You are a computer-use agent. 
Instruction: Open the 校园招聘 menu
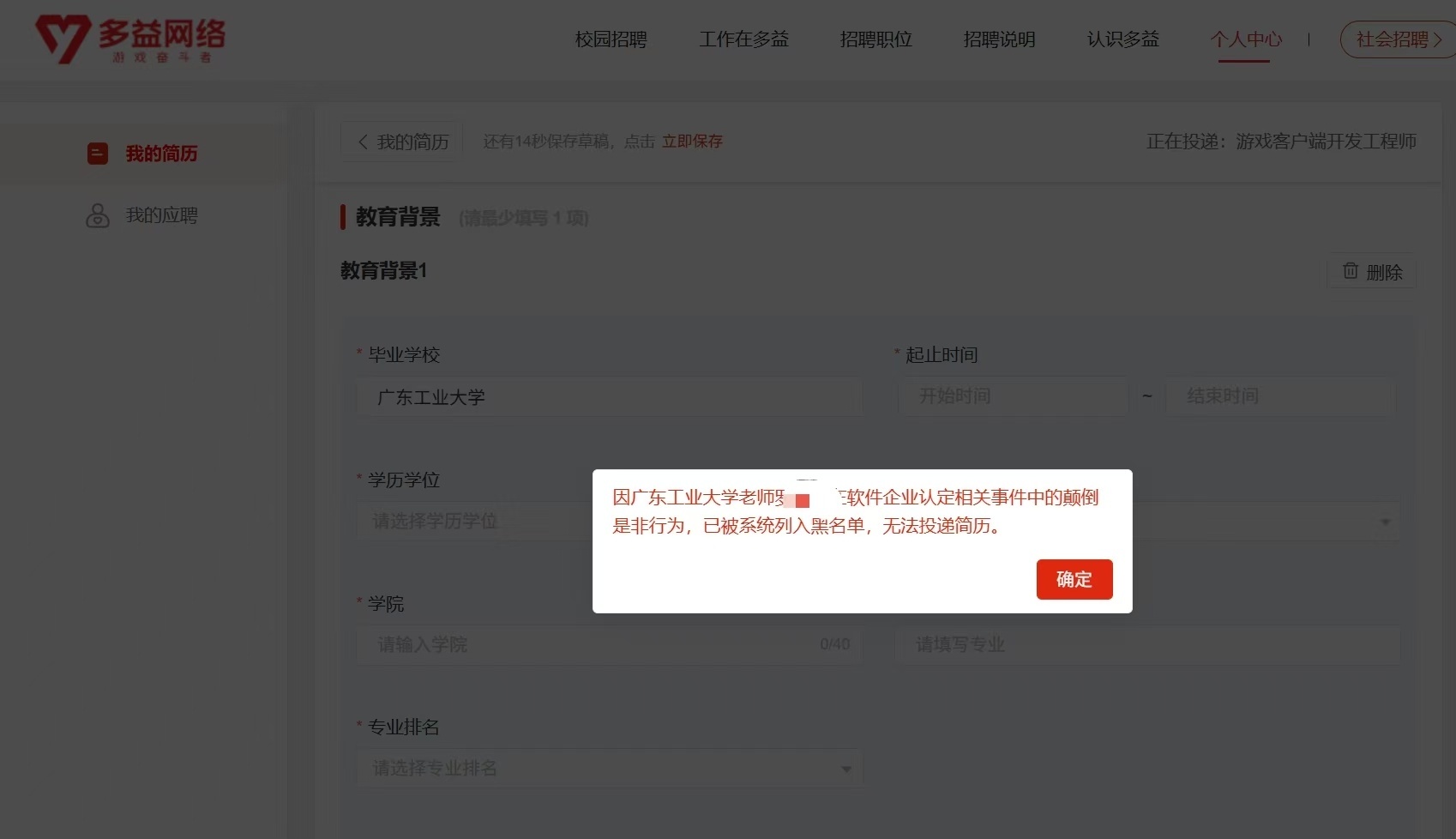point(611,39)
